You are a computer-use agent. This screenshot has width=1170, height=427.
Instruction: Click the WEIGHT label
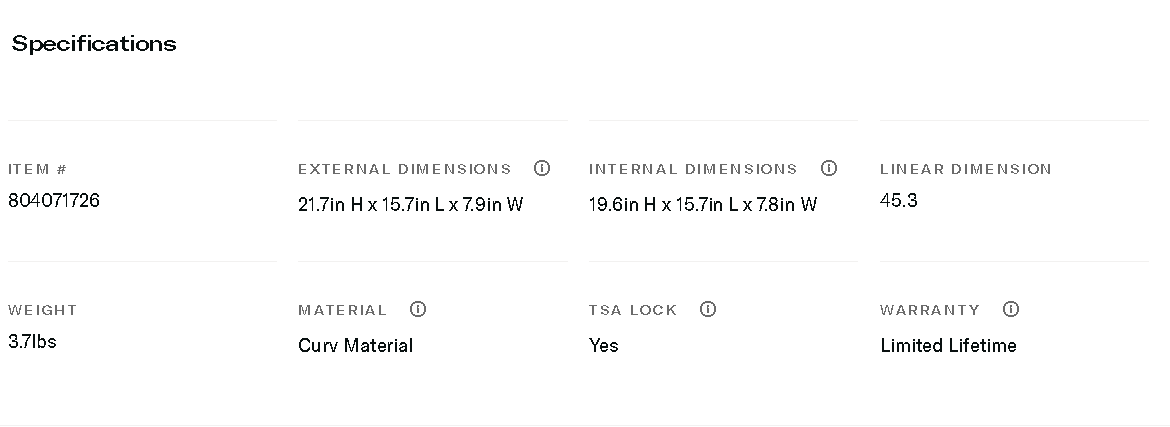coord(42,310)
